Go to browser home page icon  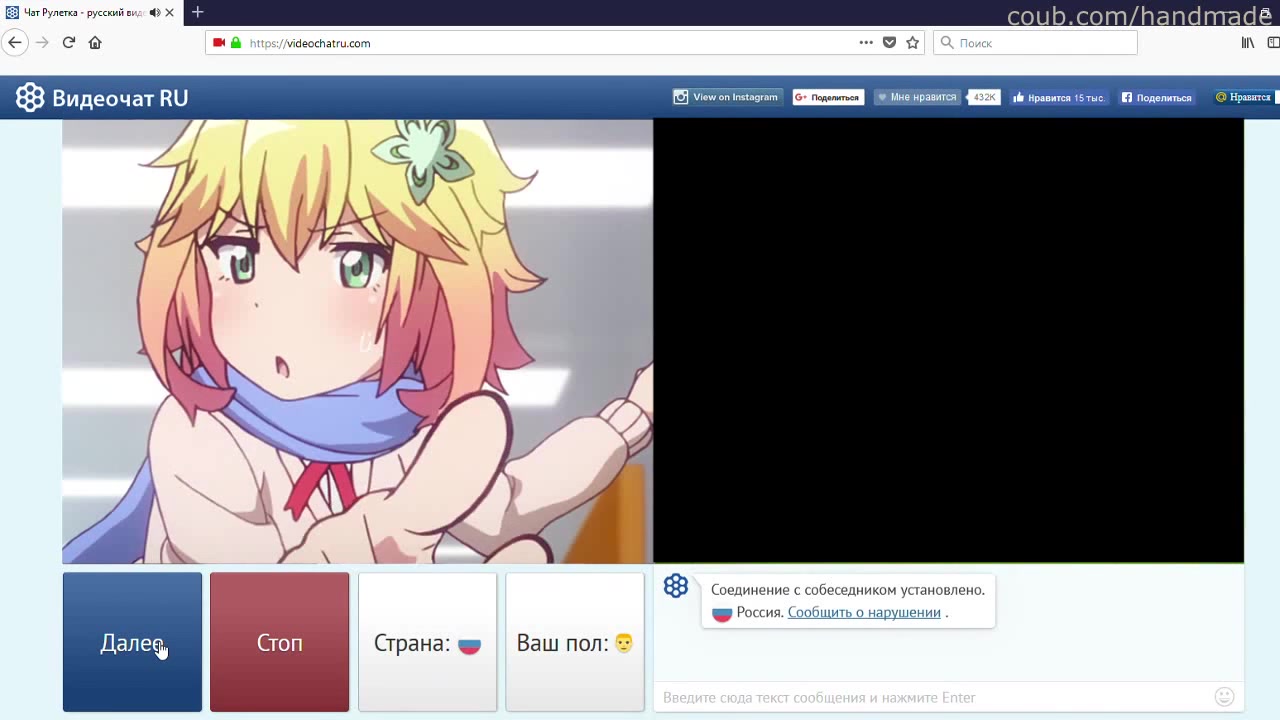coord(95,43)
